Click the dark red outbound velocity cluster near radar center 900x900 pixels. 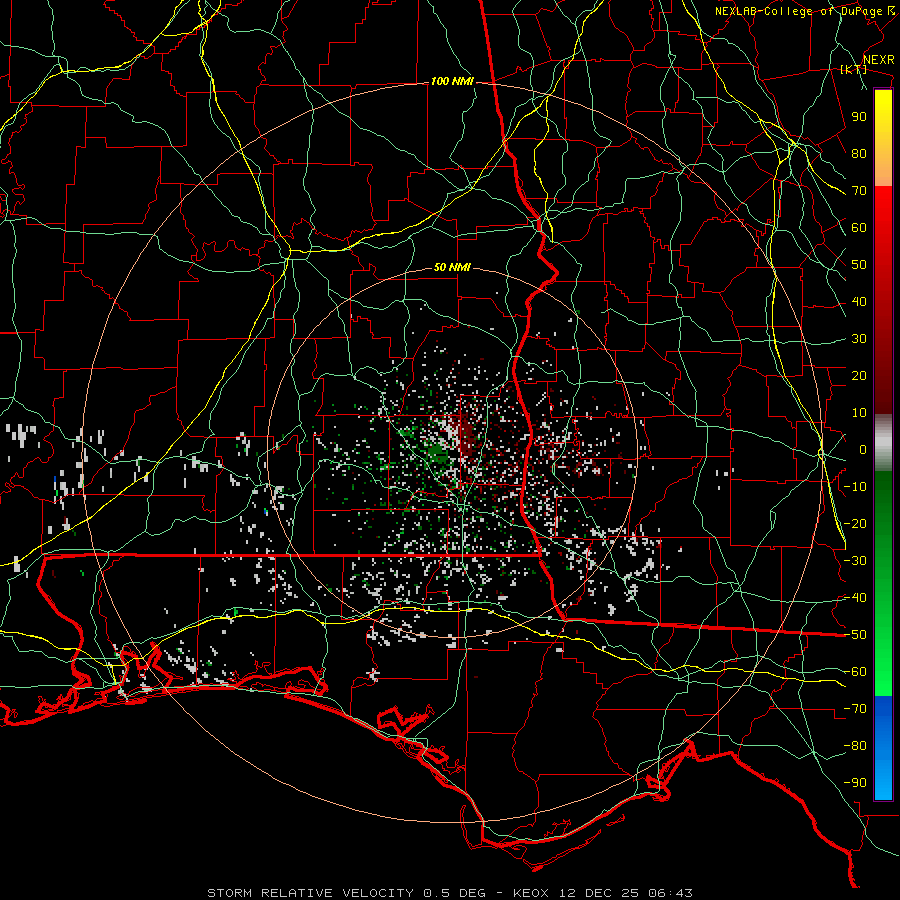pos(469,437)
